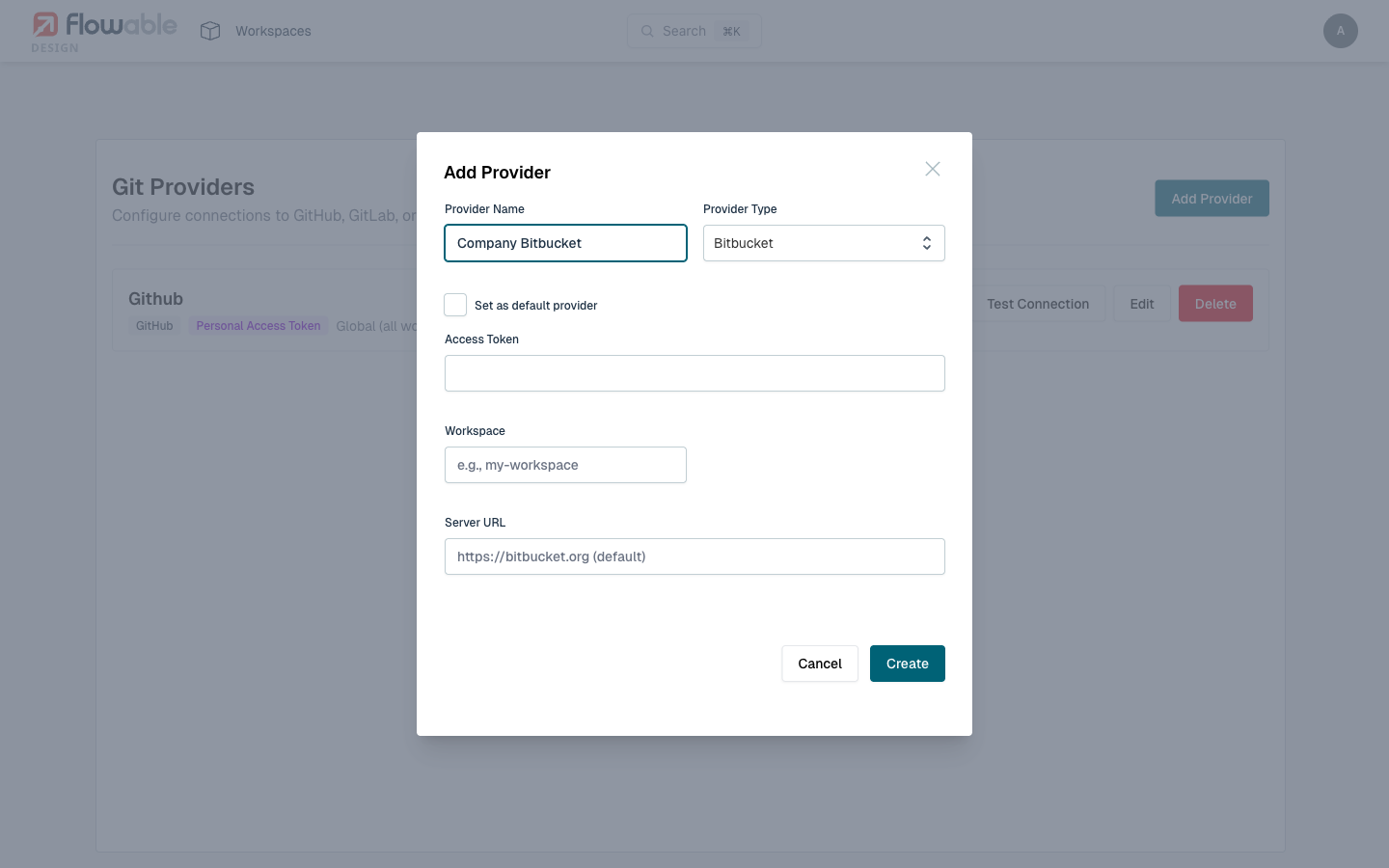Edit the Github provider

click(x=1142, y=304)
